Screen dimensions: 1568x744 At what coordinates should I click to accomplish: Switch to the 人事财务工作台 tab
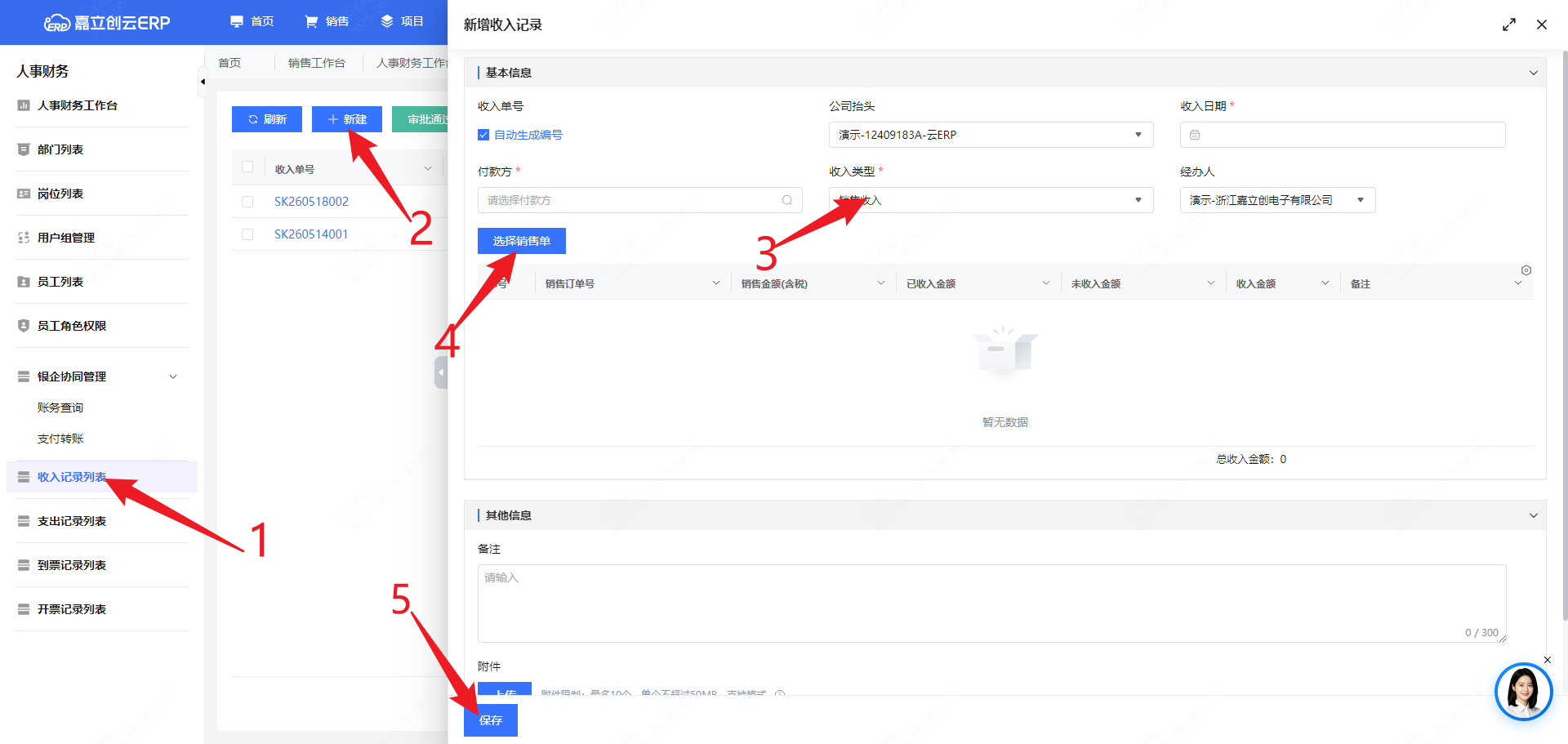(x=412, y=63)
